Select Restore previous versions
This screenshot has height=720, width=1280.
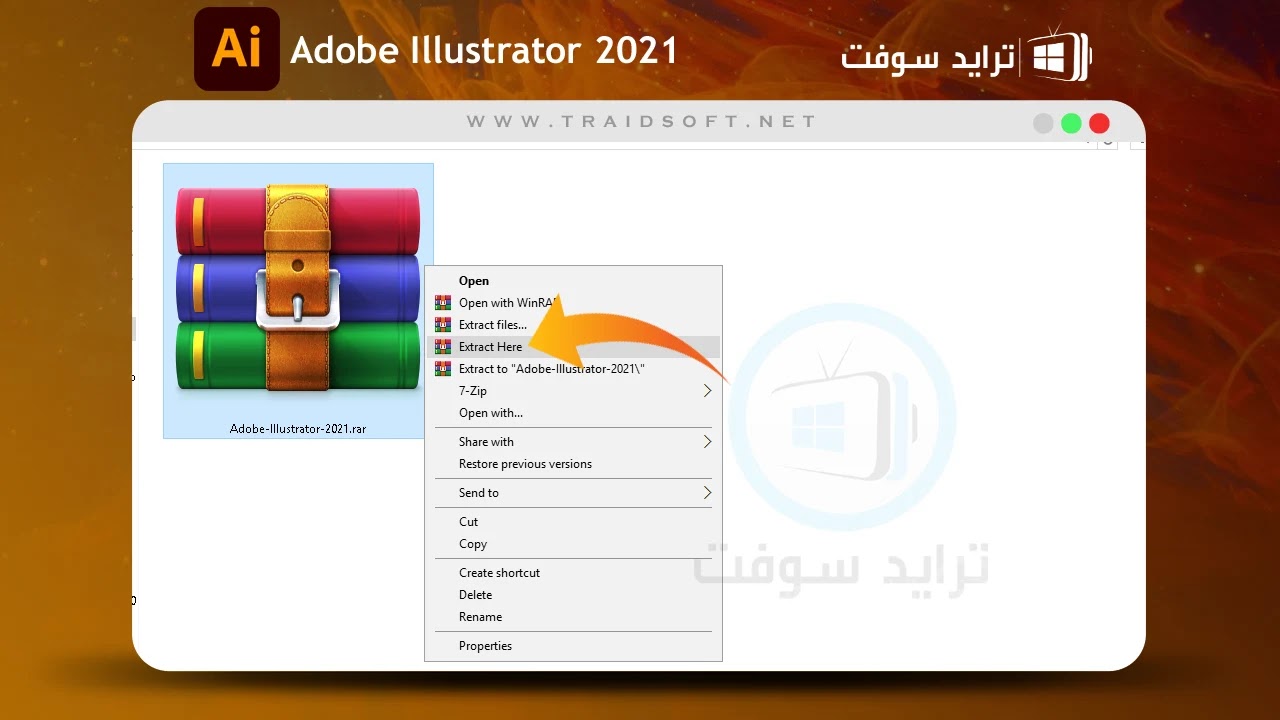coord(573,464)
